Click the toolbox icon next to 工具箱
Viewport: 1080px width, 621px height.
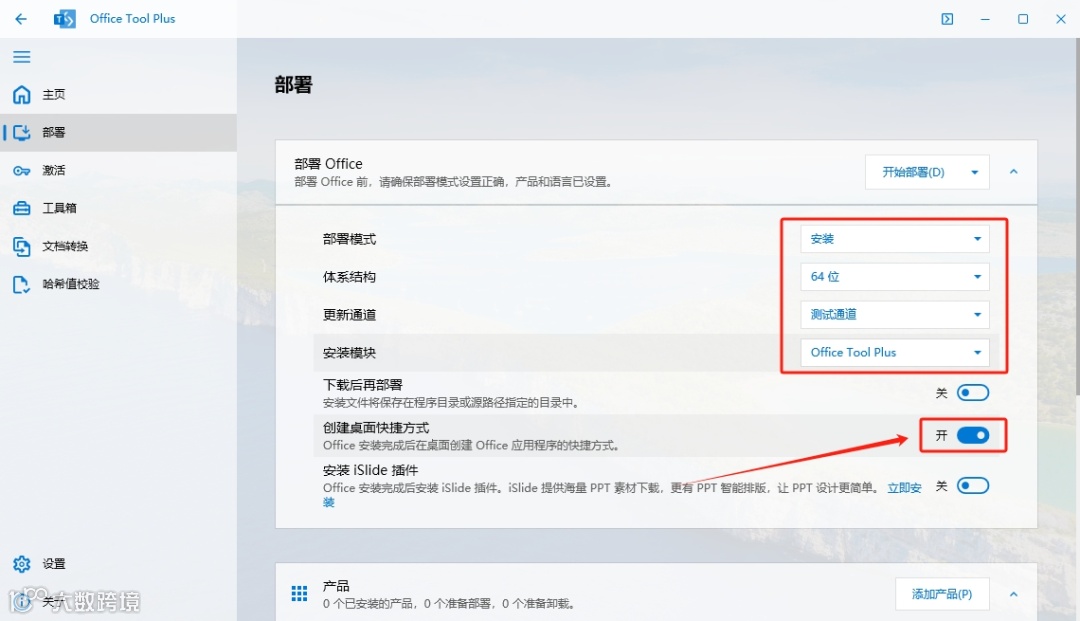click(21, 208)
